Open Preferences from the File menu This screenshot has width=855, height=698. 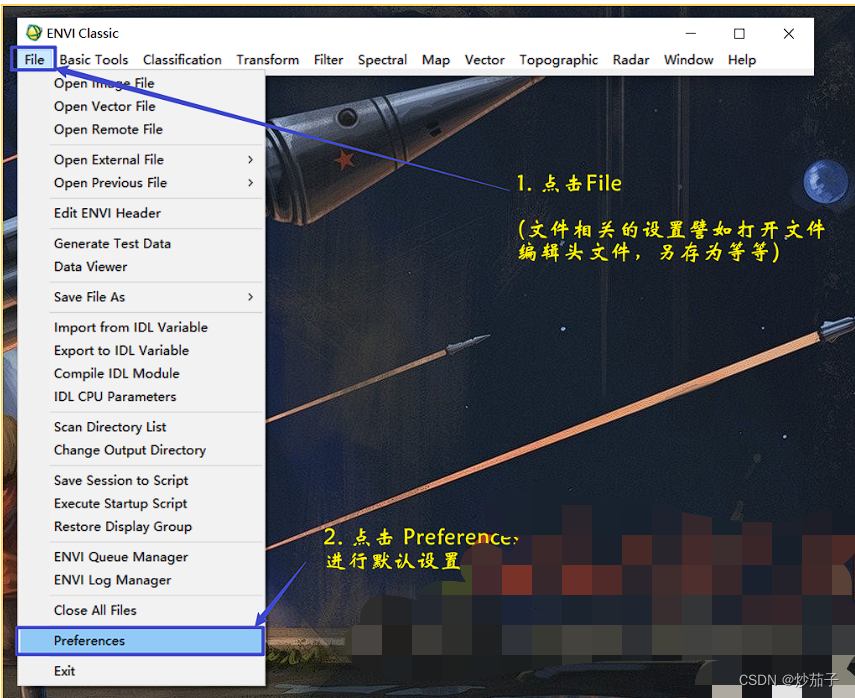point(141,641)
